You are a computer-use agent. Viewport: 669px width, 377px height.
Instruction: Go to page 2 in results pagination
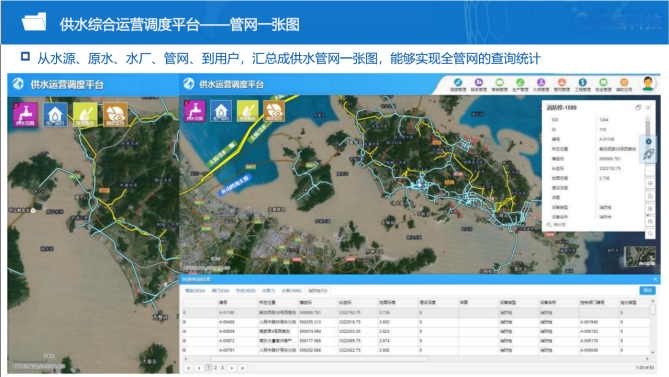215,368
